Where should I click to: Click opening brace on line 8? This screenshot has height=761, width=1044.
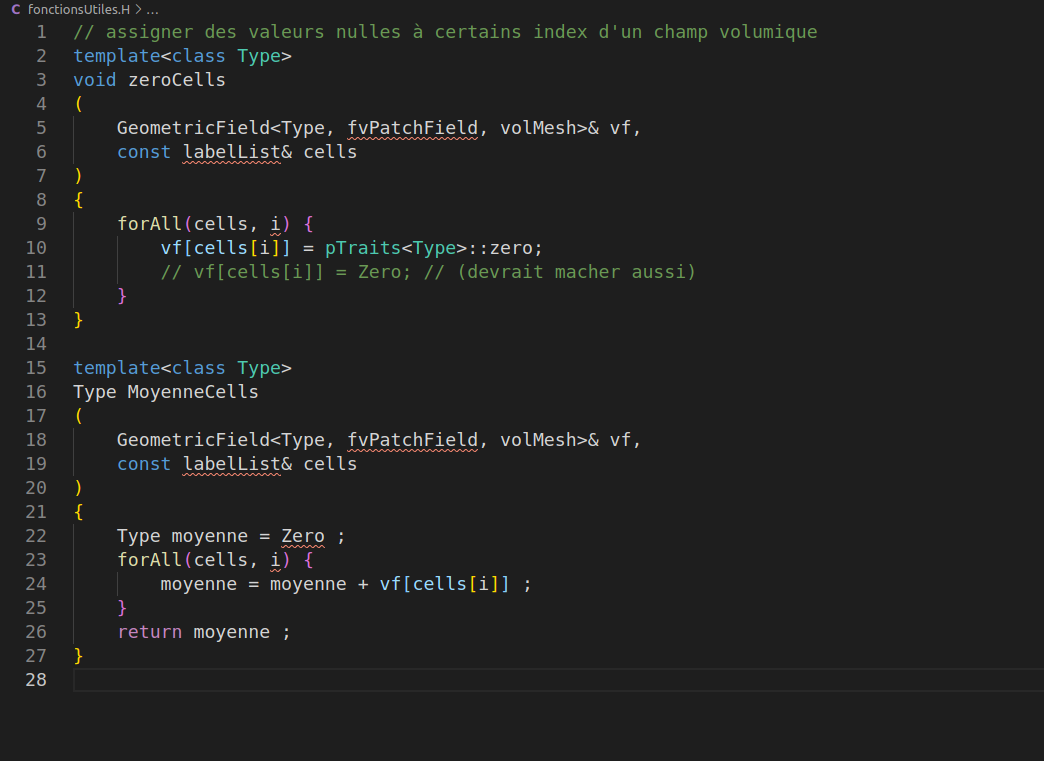pyautogui.click(x=79, y=200)
